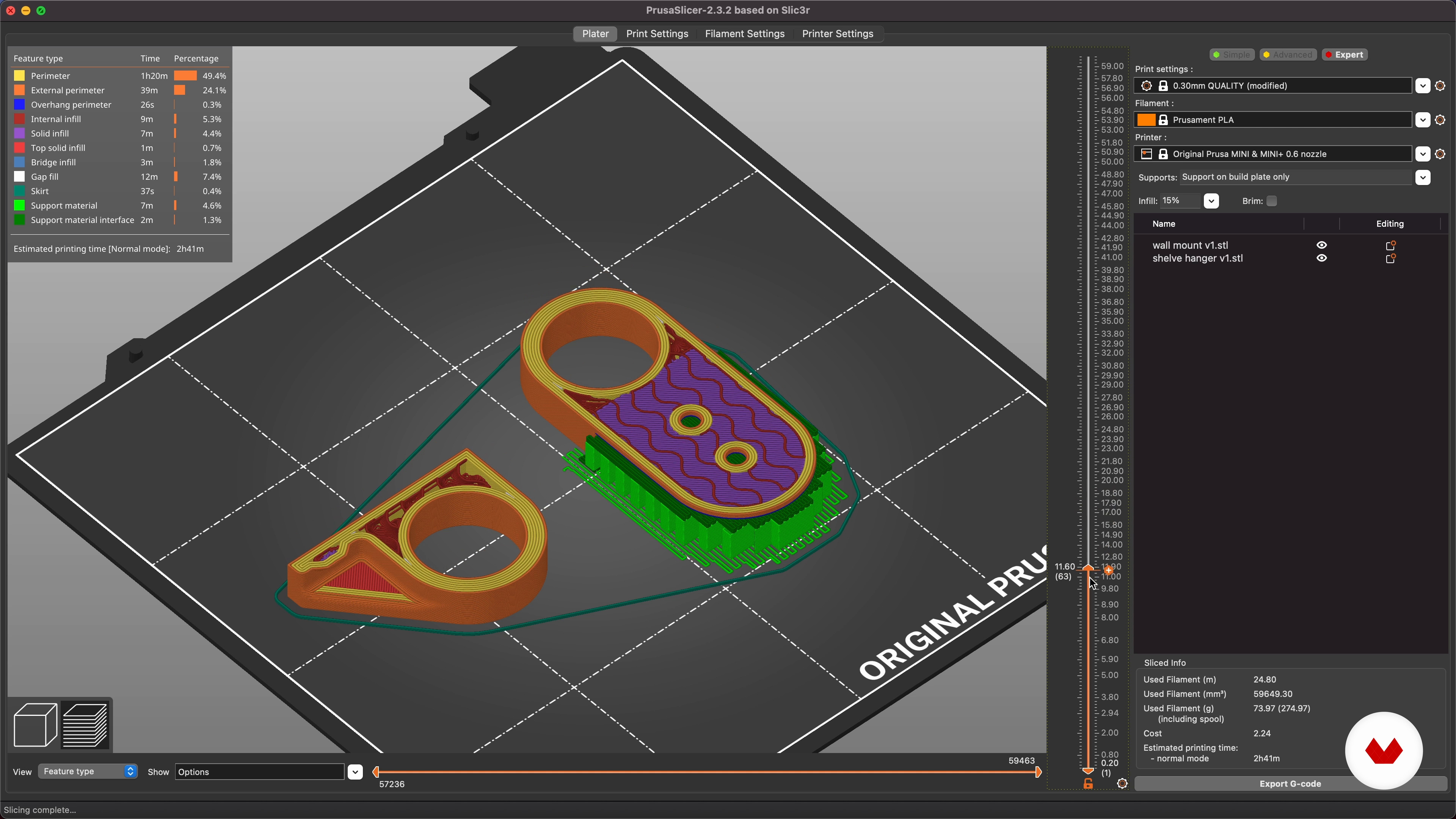
Task: Click Gap fill white legend box
Action: click(x=19, y=177)
